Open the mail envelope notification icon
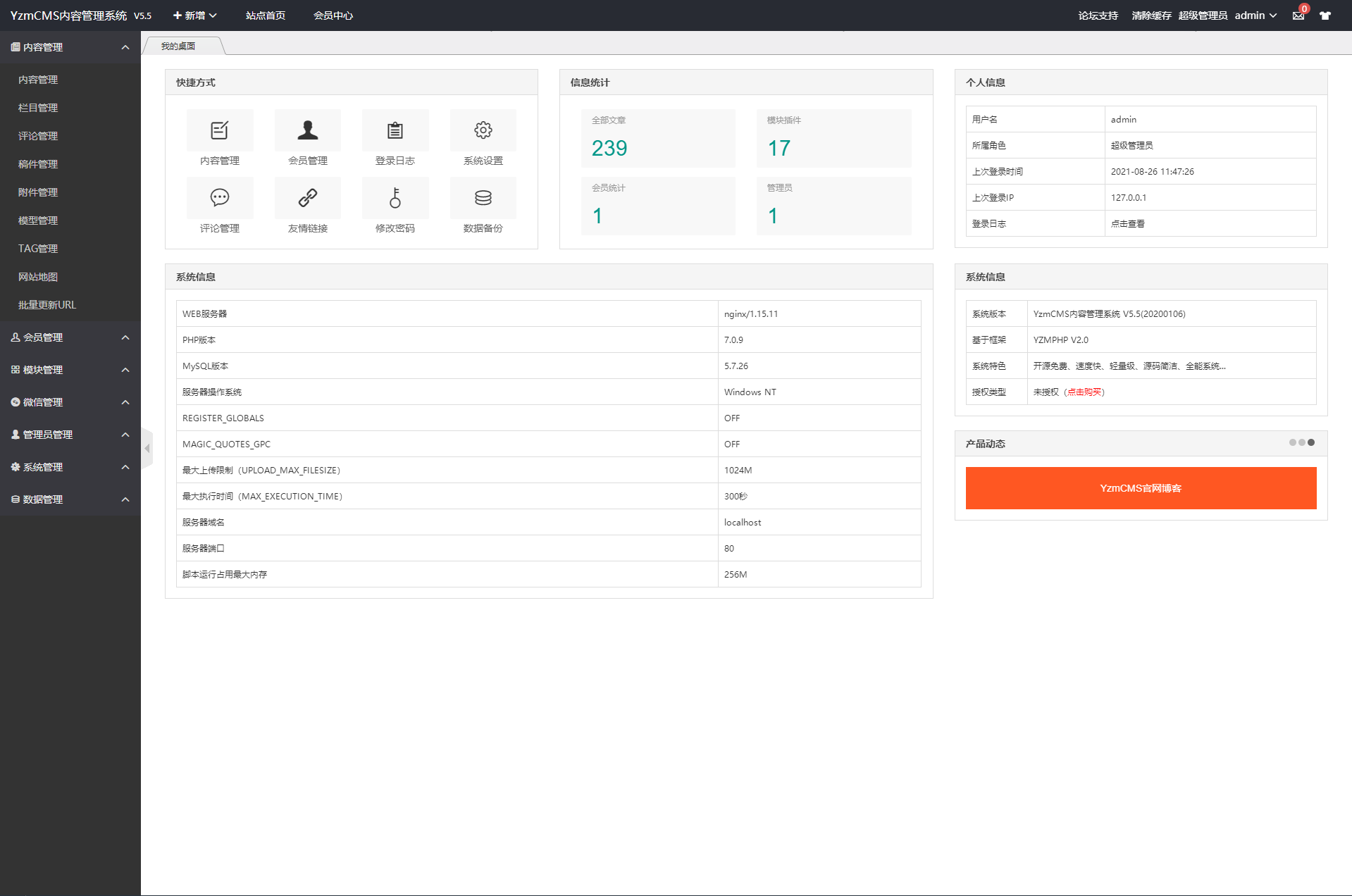Viewport: 1352px width, 896px height. pos(1298,15)
